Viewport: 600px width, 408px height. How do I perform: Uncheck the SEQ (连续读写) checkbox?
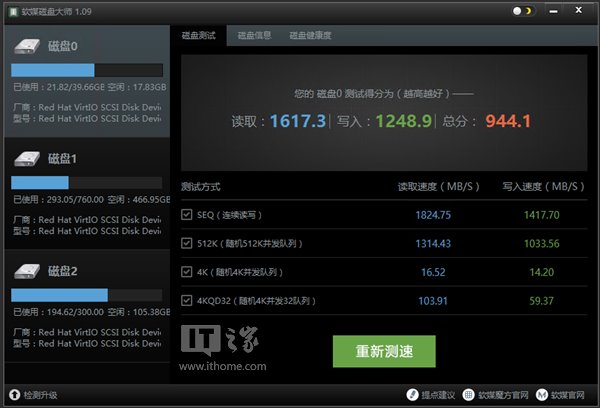pyautogui.click(x=186, y=214)
